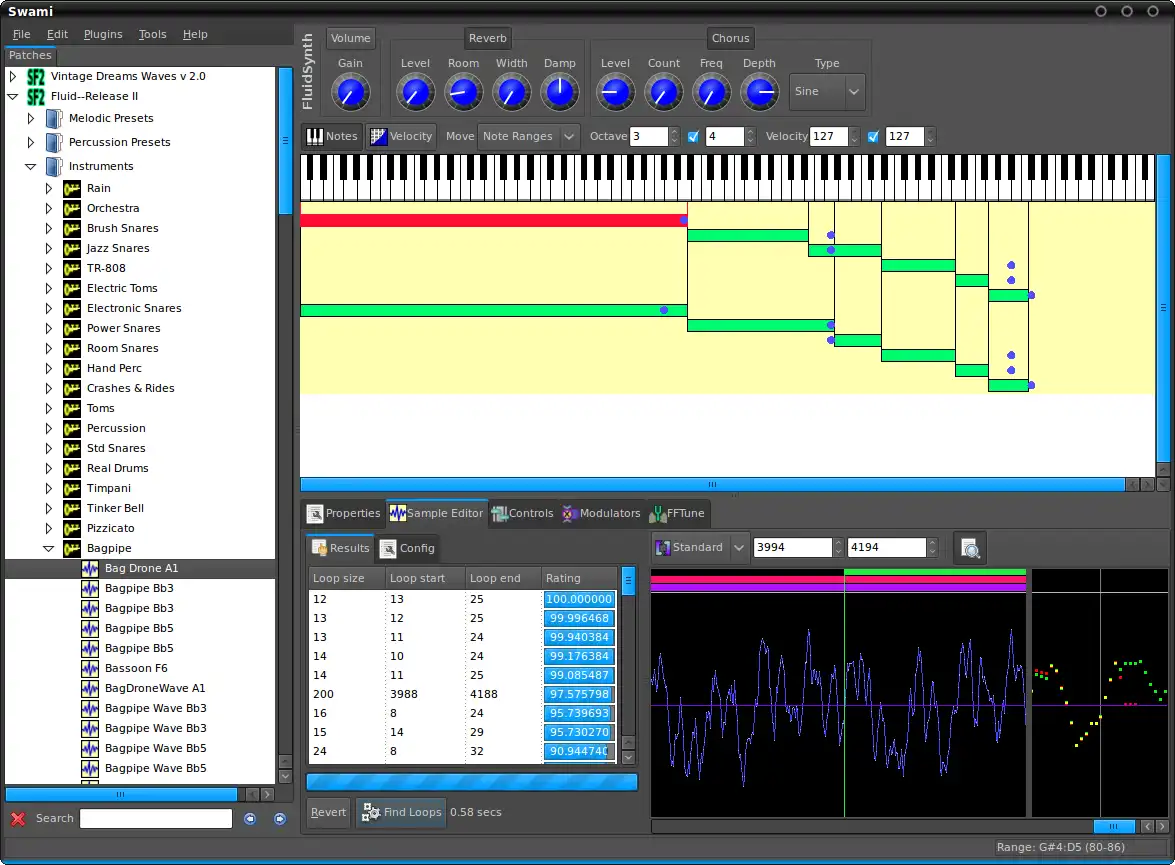
Task: Click the Volume Gain knob
Action: pos(350,93)
